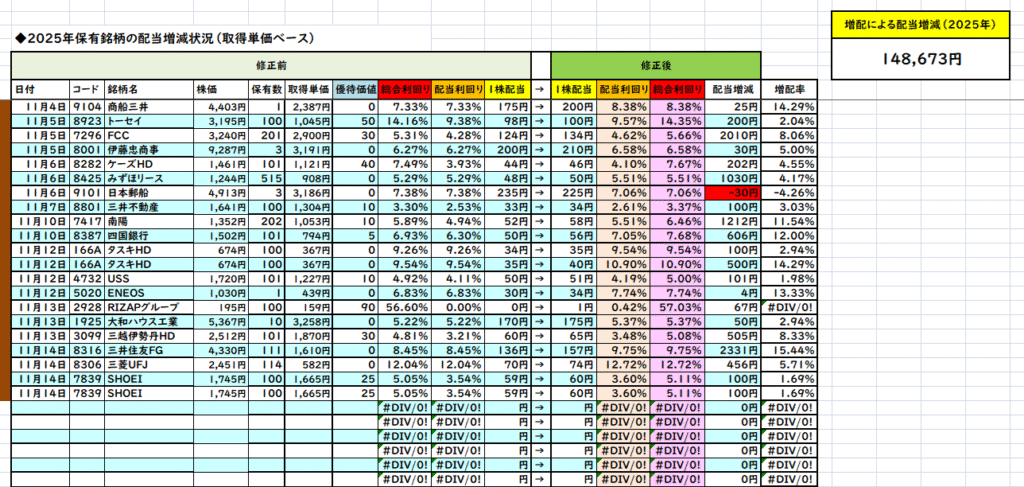
Task: Select the 56.60% total yield cell
Action: 405,307
